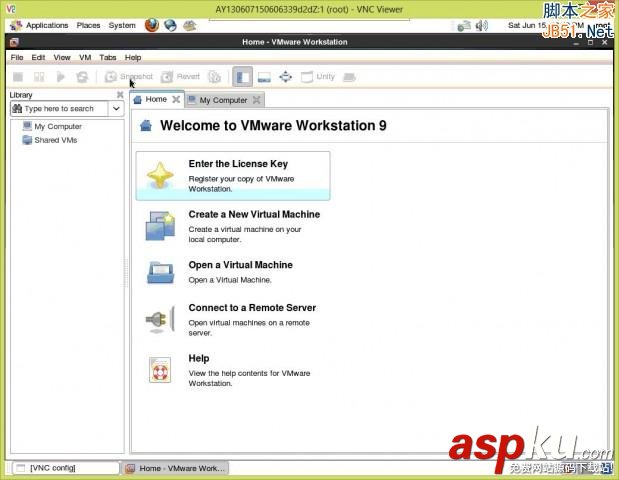Screen dimensions: 619x480
Task: Click the globe mail launcher icon
Action: pyautogui.click(x=171, y=25)
